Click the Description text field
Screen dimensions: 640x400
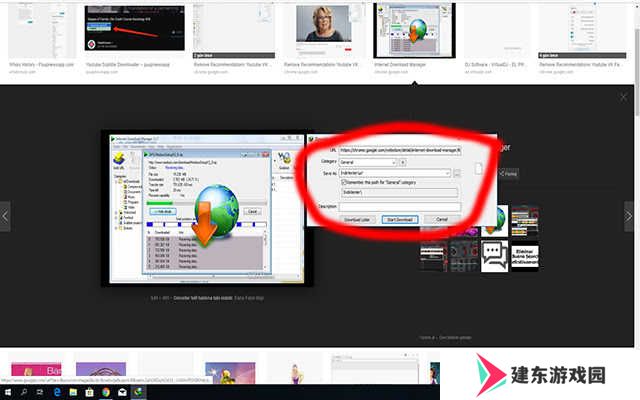(400, 207)
